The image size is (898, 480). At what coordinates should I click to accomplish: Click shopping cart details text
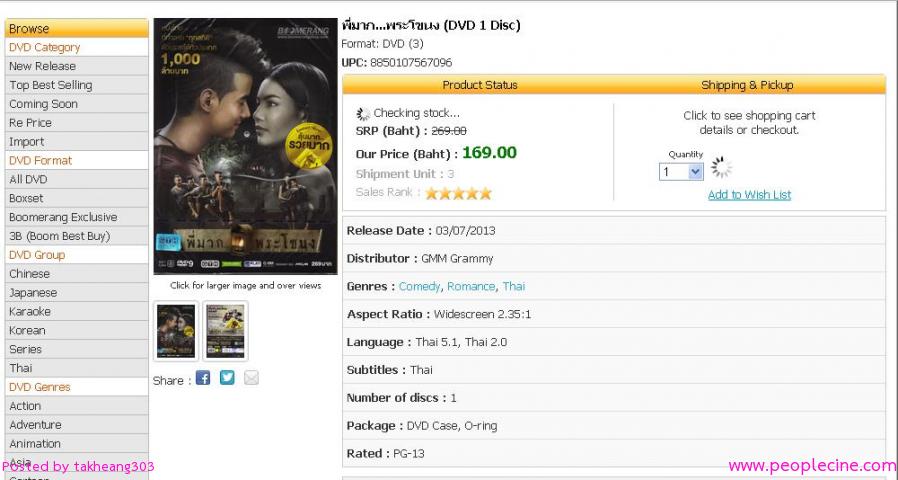[x=749, y=123]
